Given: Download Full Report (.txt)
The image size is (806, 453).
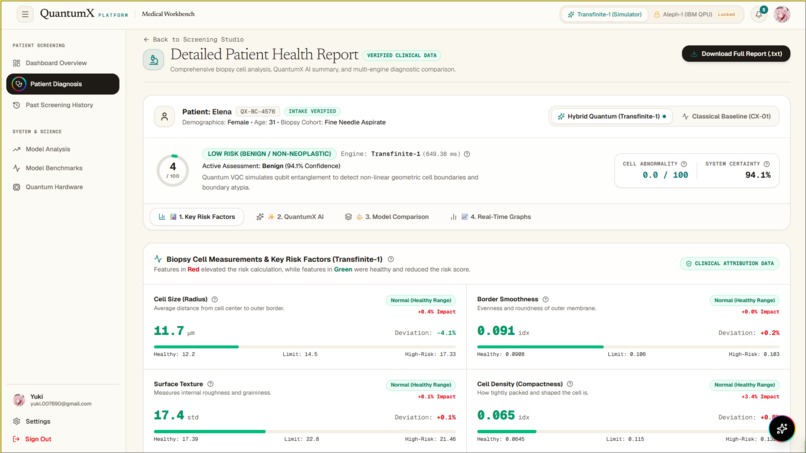Looking at the screenshot, I should tap(736, 53).
